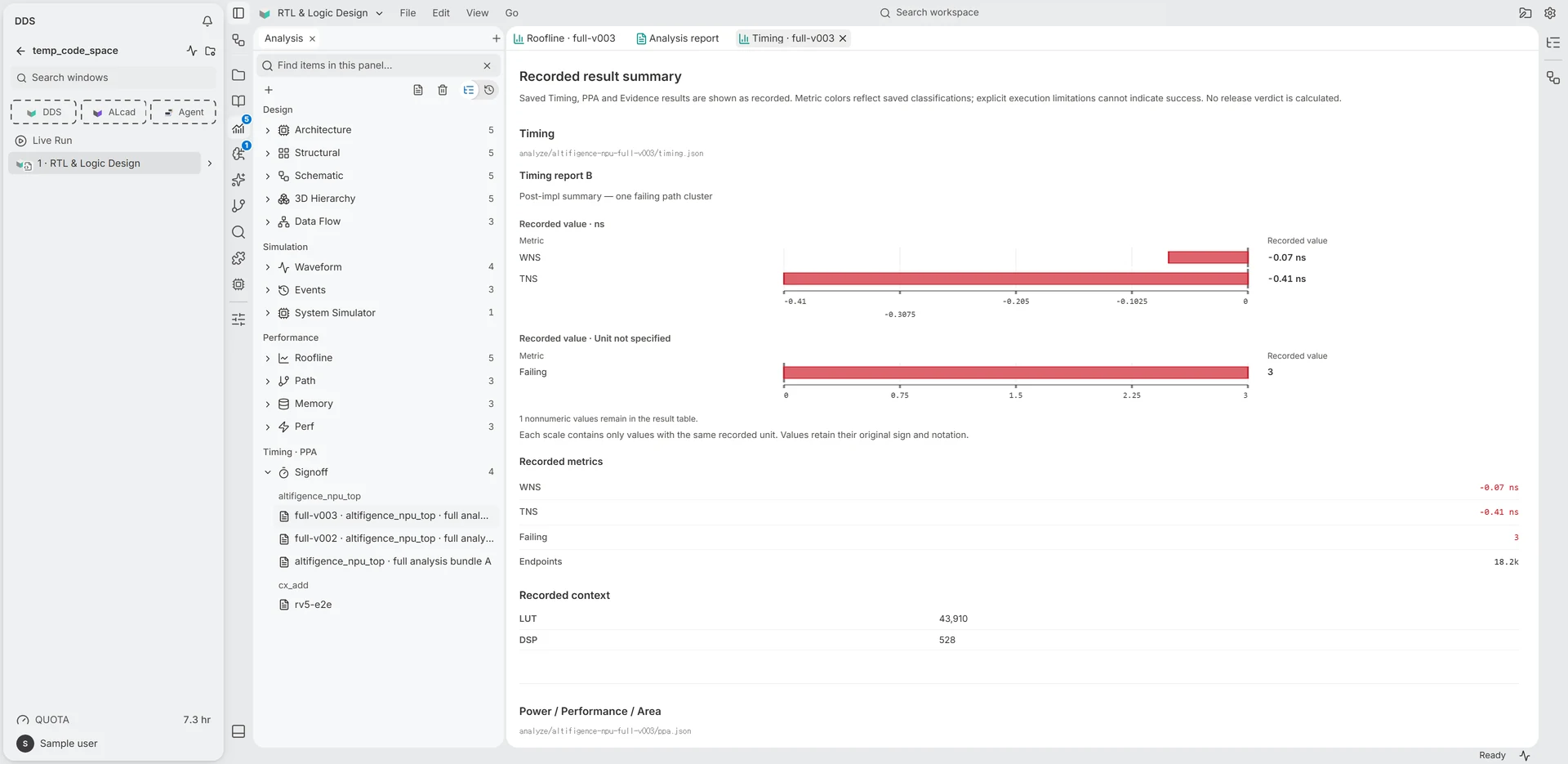Screen dimensions: 1568x764
Task: Click the folder settings icon beside temp_code_space
Action: [x=210, y=51]
